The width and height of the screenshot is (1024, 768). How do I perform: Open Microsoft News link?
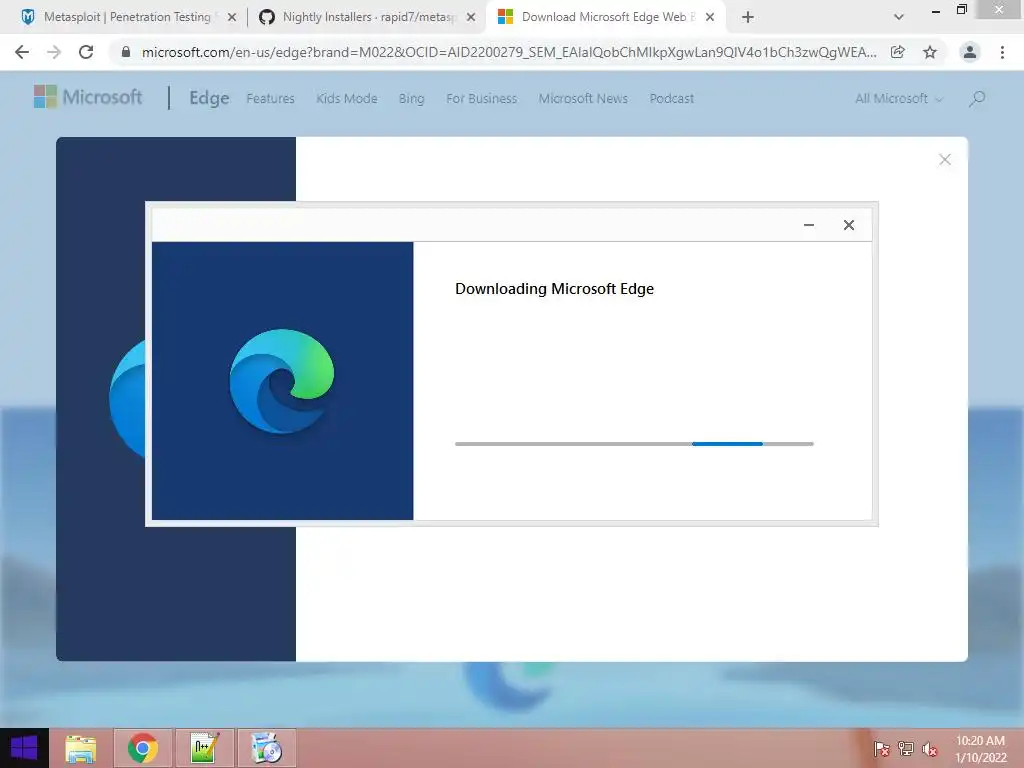point(583,99)
